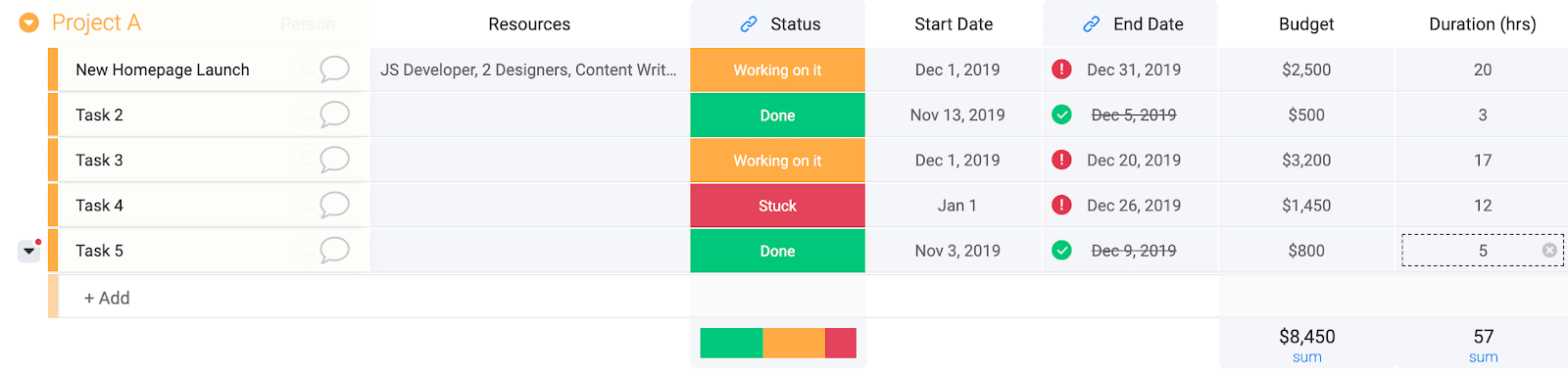1568x372 pixels.
Task: Add a new item via + Add
Action: pyautogui.click(x=107, y=298)
